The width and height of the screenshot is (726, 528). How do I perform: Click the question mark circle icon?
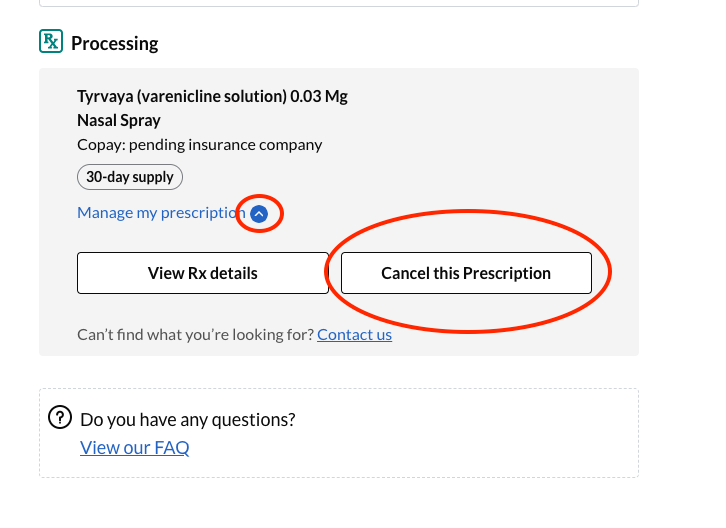[60, 417]
